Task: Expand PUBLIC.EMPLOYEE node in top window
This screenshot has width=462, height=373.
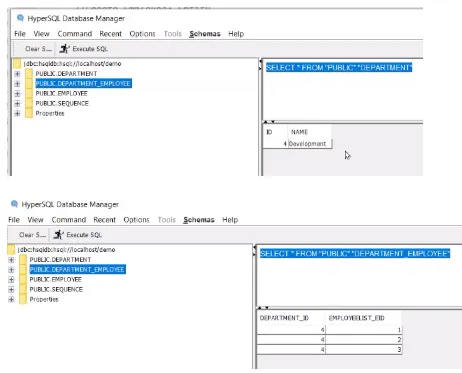Action: 17,94
